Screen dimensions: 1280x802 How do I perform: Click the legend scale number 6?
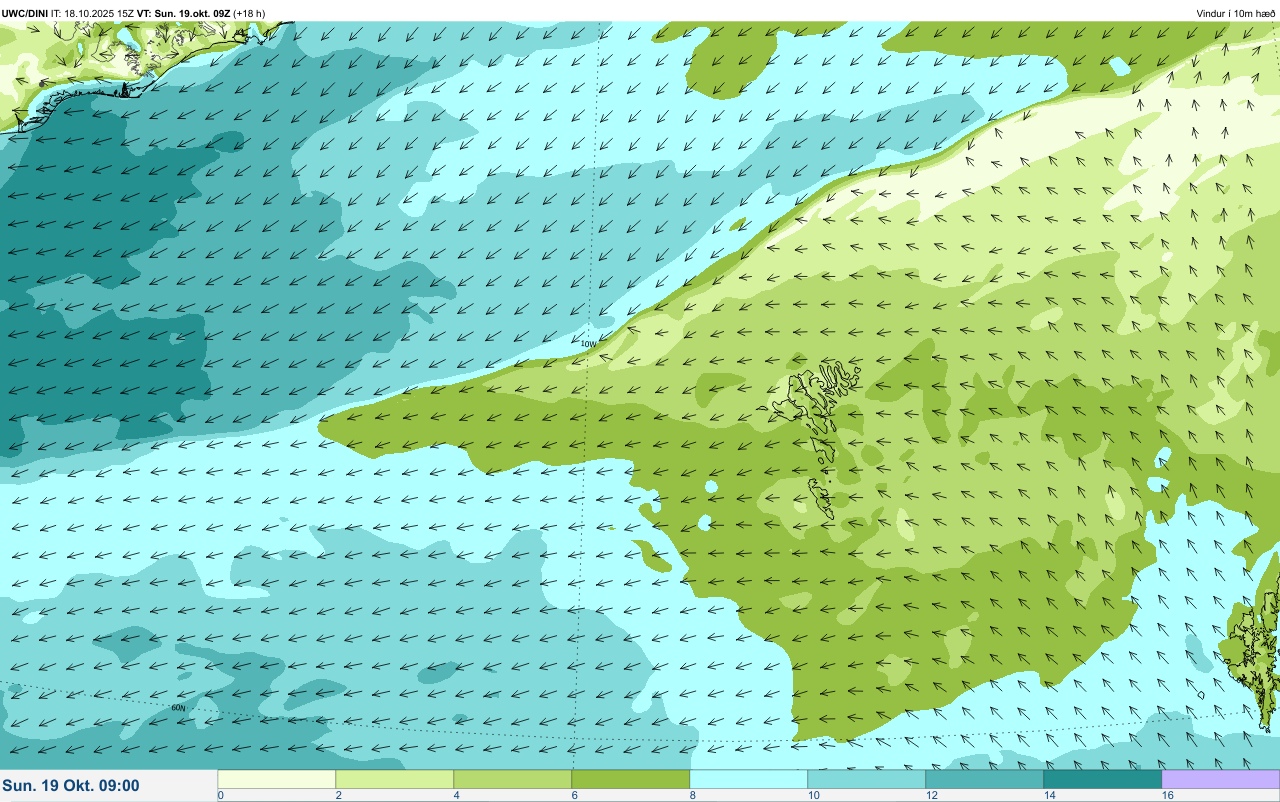[x=575, y=795]
